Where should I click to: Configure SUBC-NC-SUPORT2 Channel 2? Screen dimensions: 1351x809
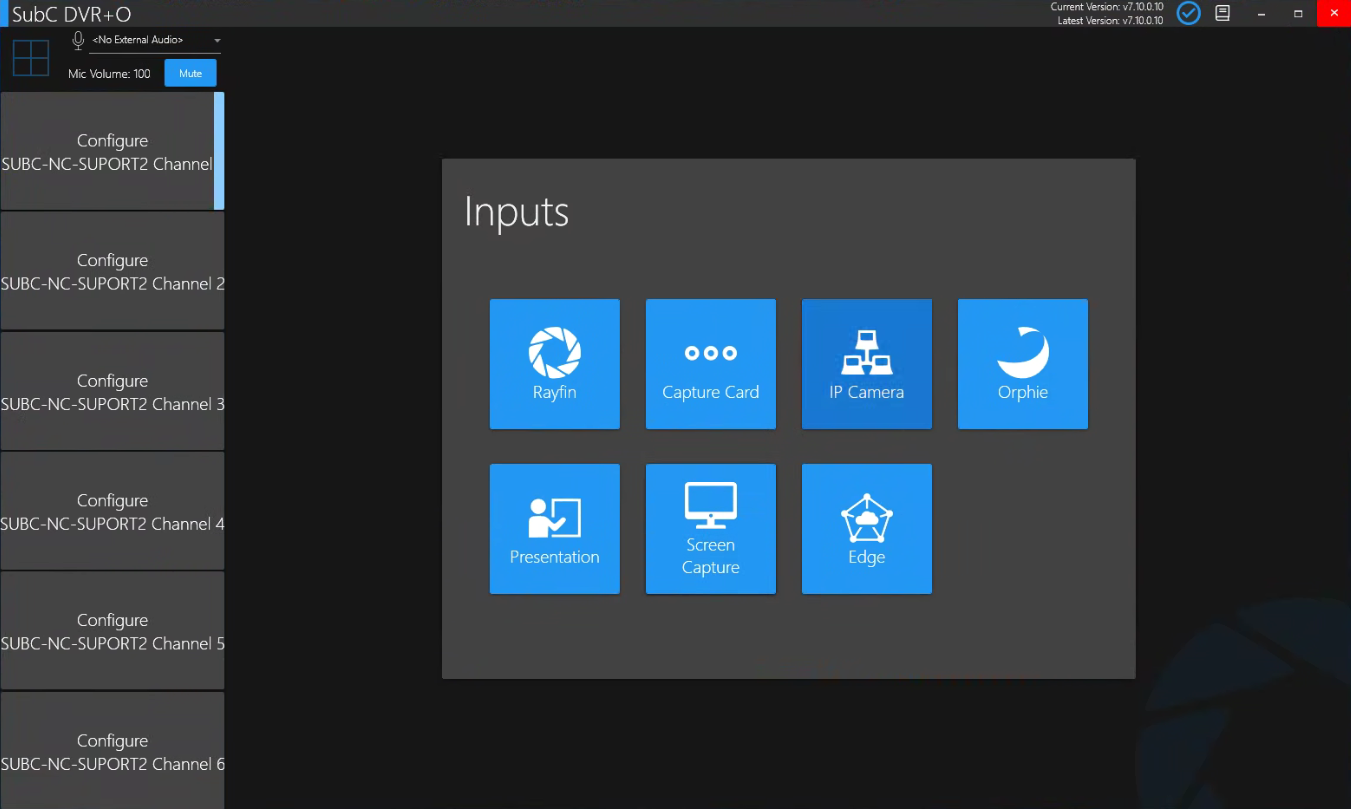112,271
